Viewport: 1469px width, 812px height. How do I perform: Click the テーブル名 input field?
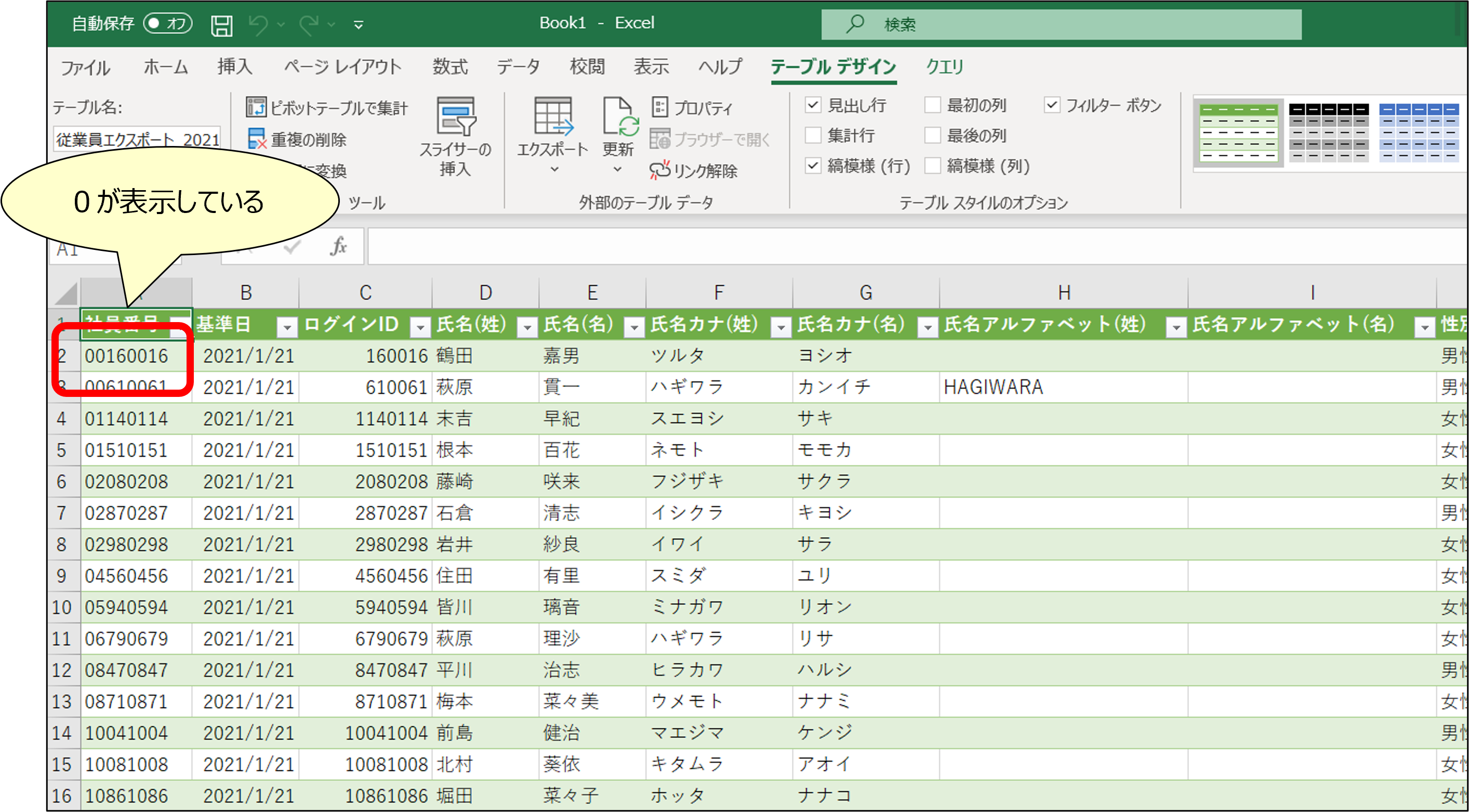(x=137, y=139)
